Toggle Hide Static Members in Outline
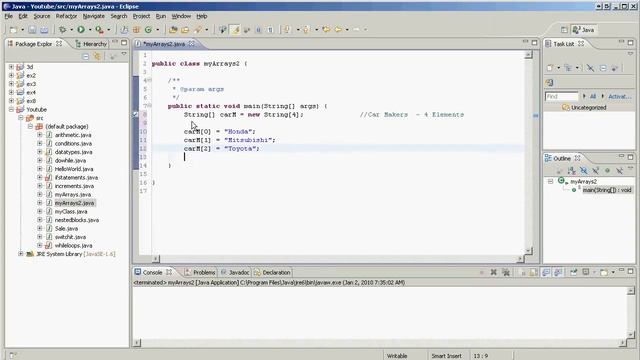The height and width of the screenshot is (360, 640). click(596, 171)
